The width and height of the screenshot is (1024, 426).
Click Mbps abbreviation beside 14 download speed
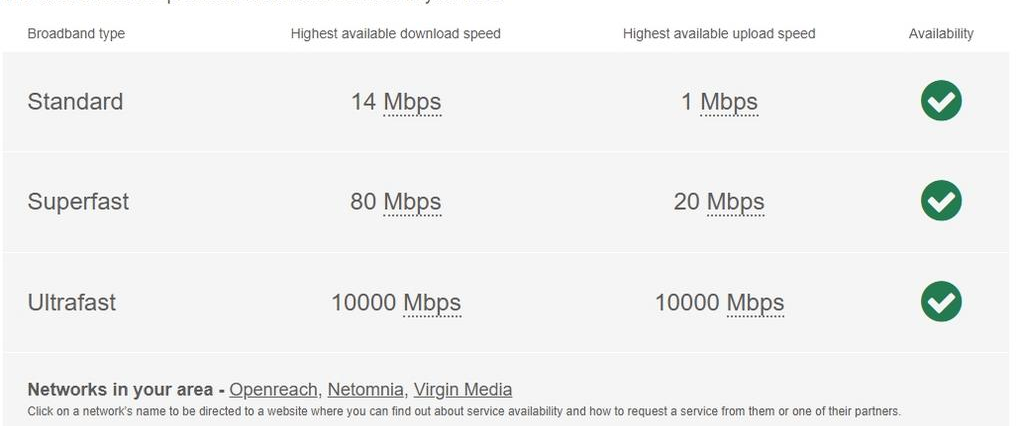[412, 102]
